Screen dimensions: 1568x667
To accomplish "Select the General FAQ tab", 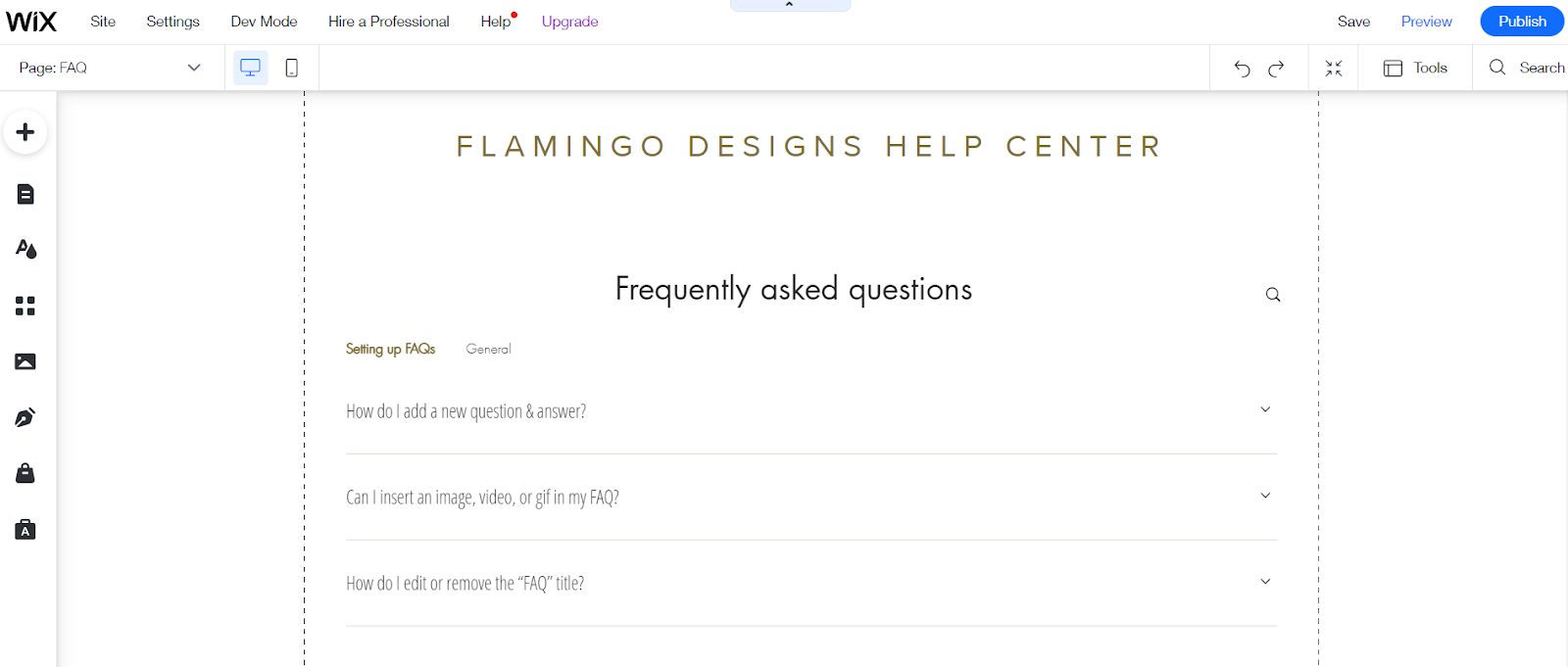I will [488, 349].
